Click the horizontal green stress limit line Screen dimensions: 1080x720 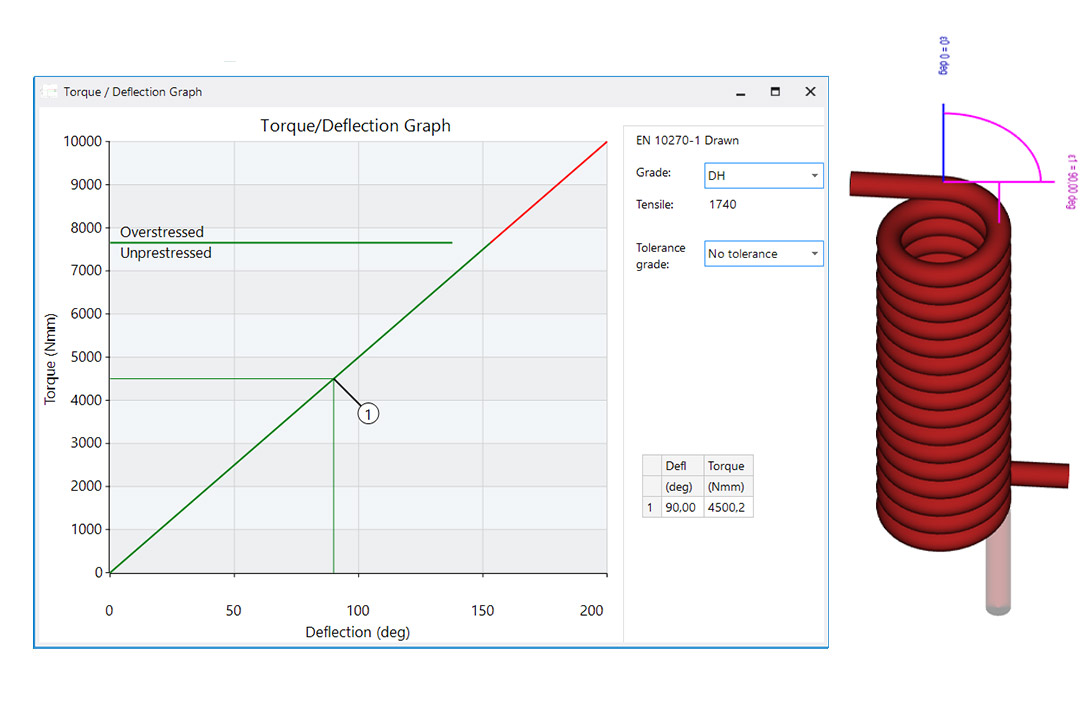tap(300, 243)
